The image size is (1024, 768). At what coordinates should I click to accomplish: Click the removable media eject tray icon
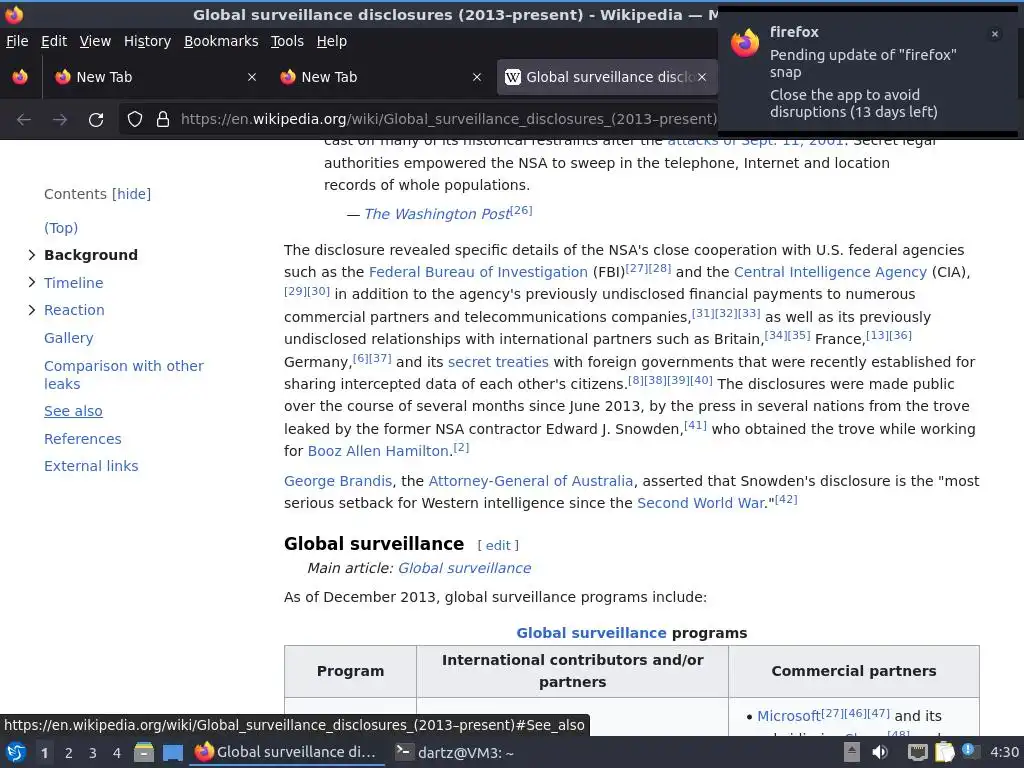pos(852,752)
